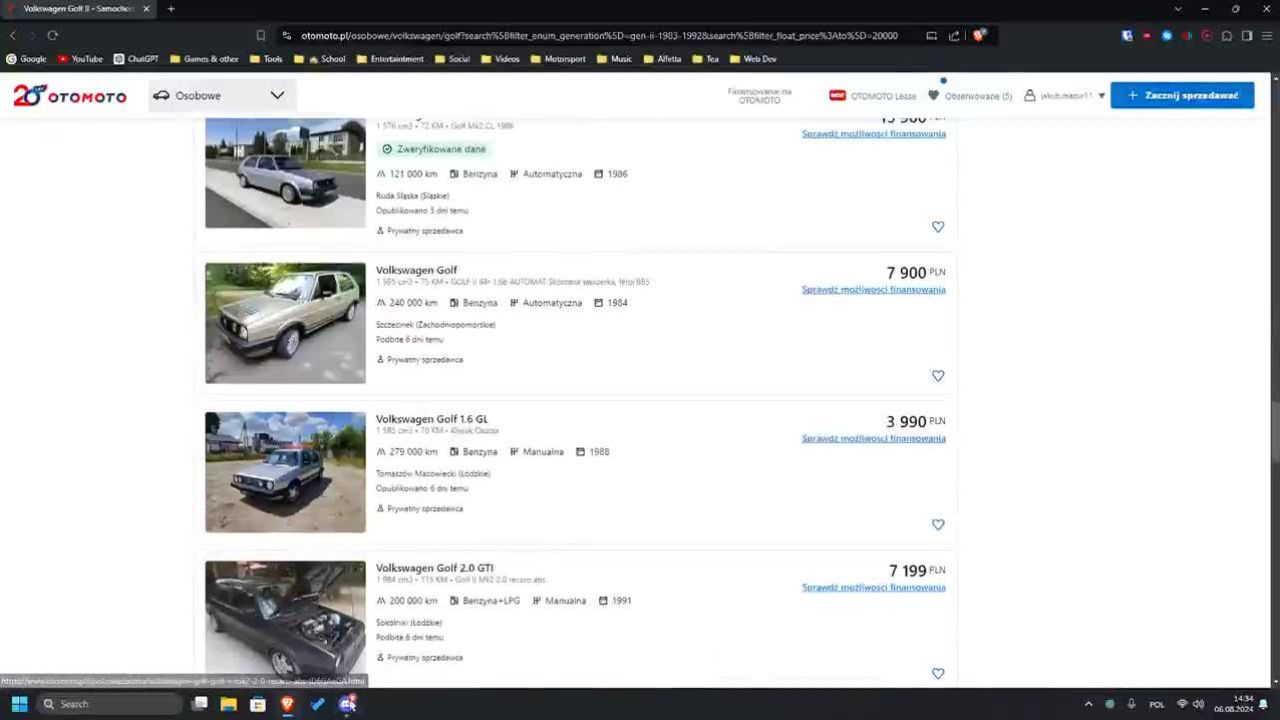This screenshot has height=720, width=1280.
Task: Open the Games & other bookmarks folder
Action: pos(205,59)
